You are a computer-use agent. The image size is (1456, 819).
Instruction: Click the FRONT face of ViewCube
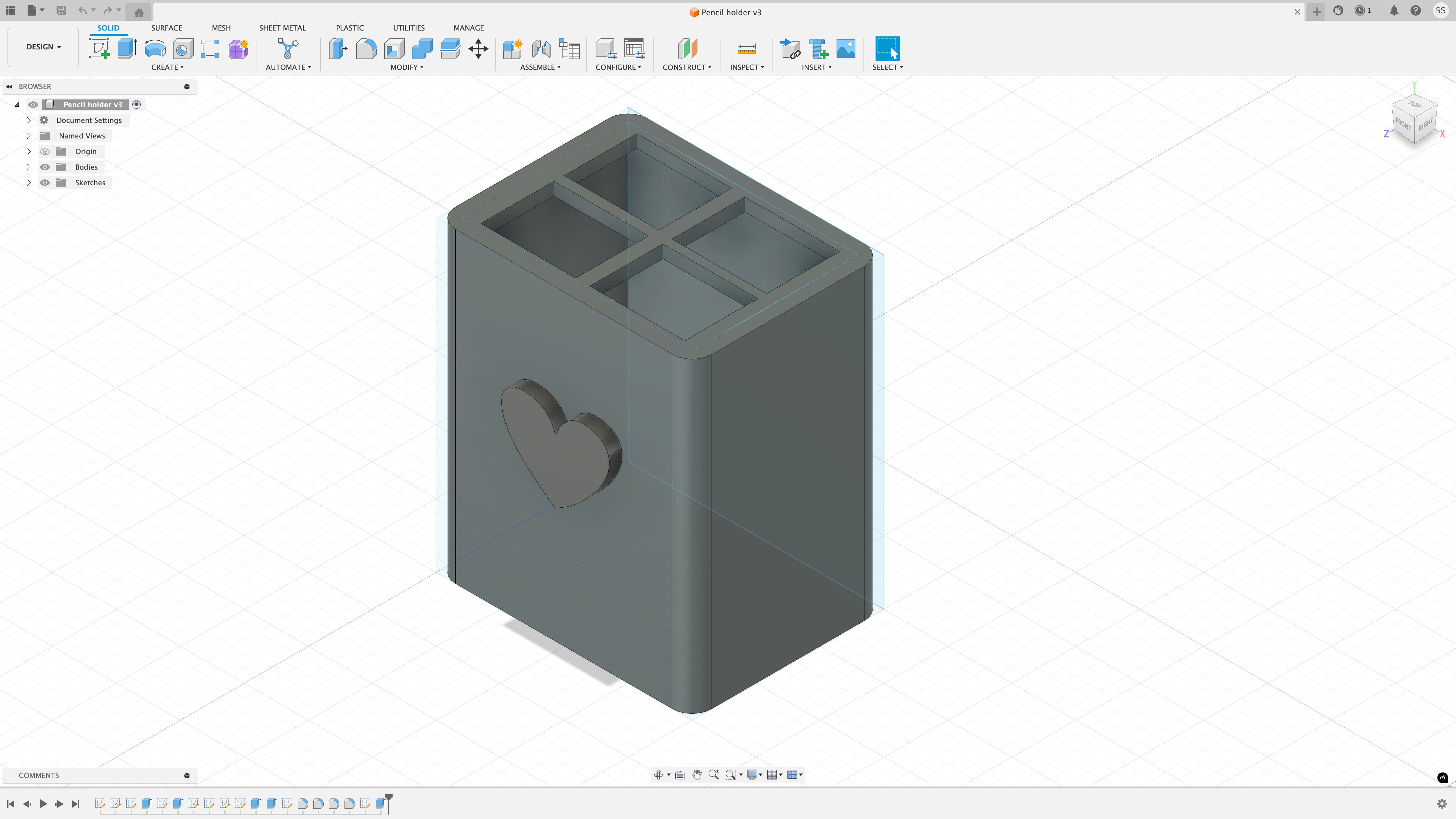pyautogui.click(x=1403, y=124)
